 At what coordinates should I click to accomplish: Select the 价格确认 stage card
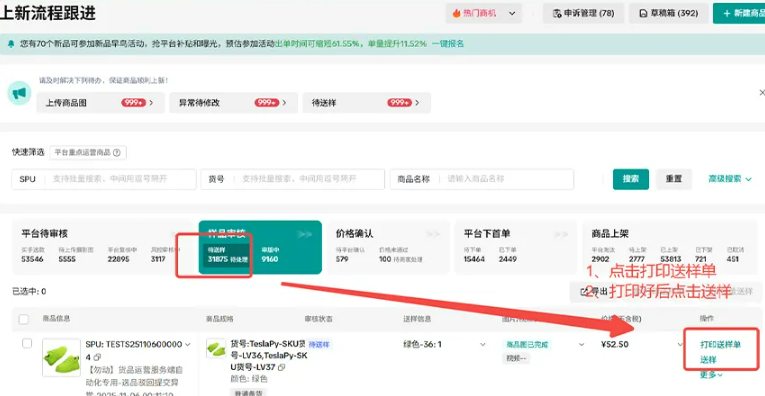point(388,247)
